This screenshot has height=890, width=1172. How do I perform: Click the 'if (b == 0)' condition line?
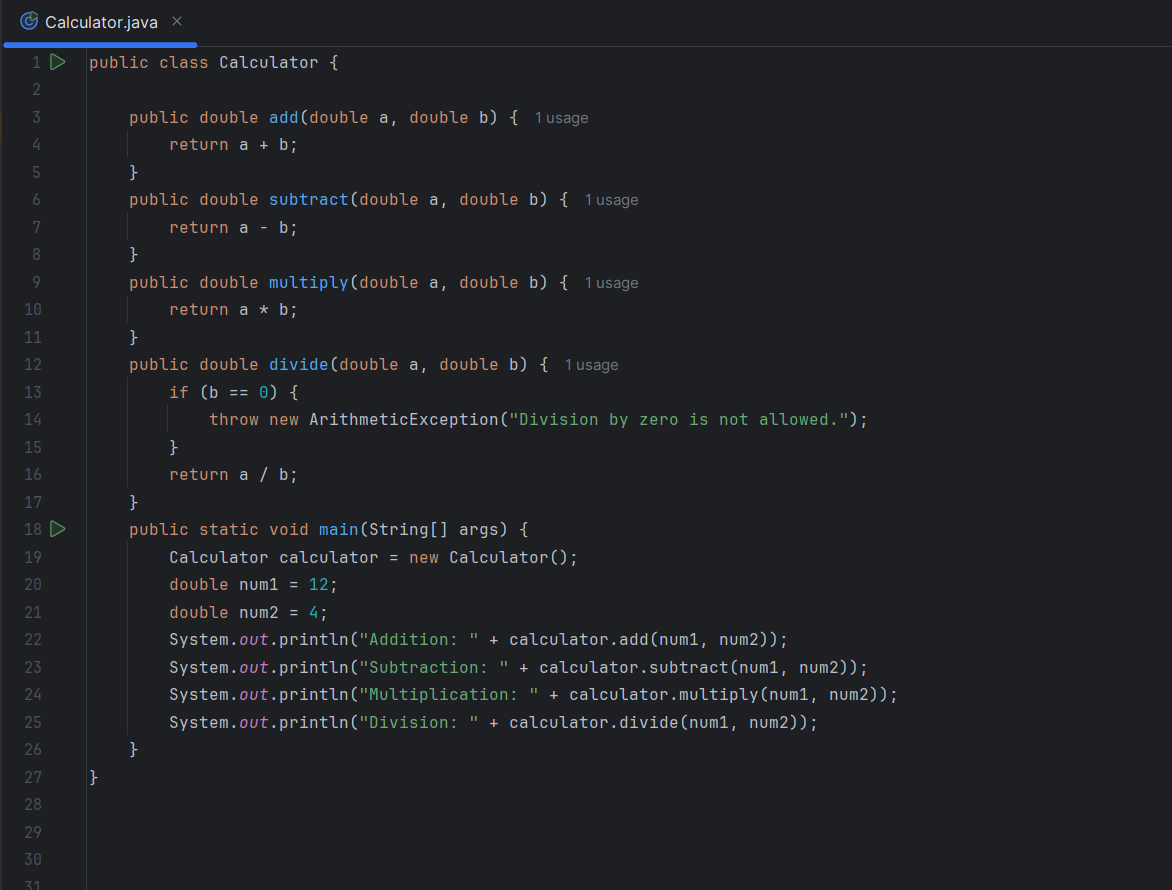(233, 392)
